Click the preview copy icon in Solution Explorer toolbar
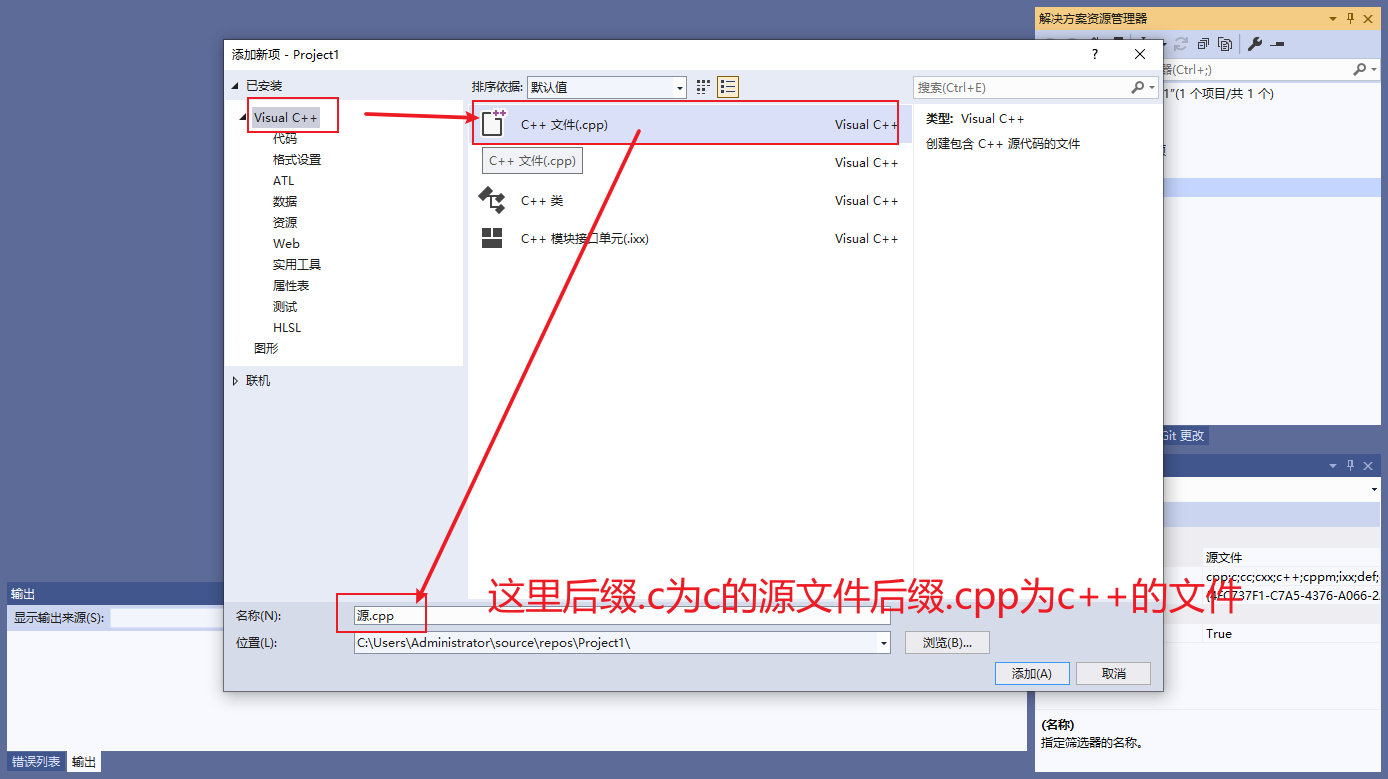The width and height of the screenshot is (1388, 779). point(1226,44)
